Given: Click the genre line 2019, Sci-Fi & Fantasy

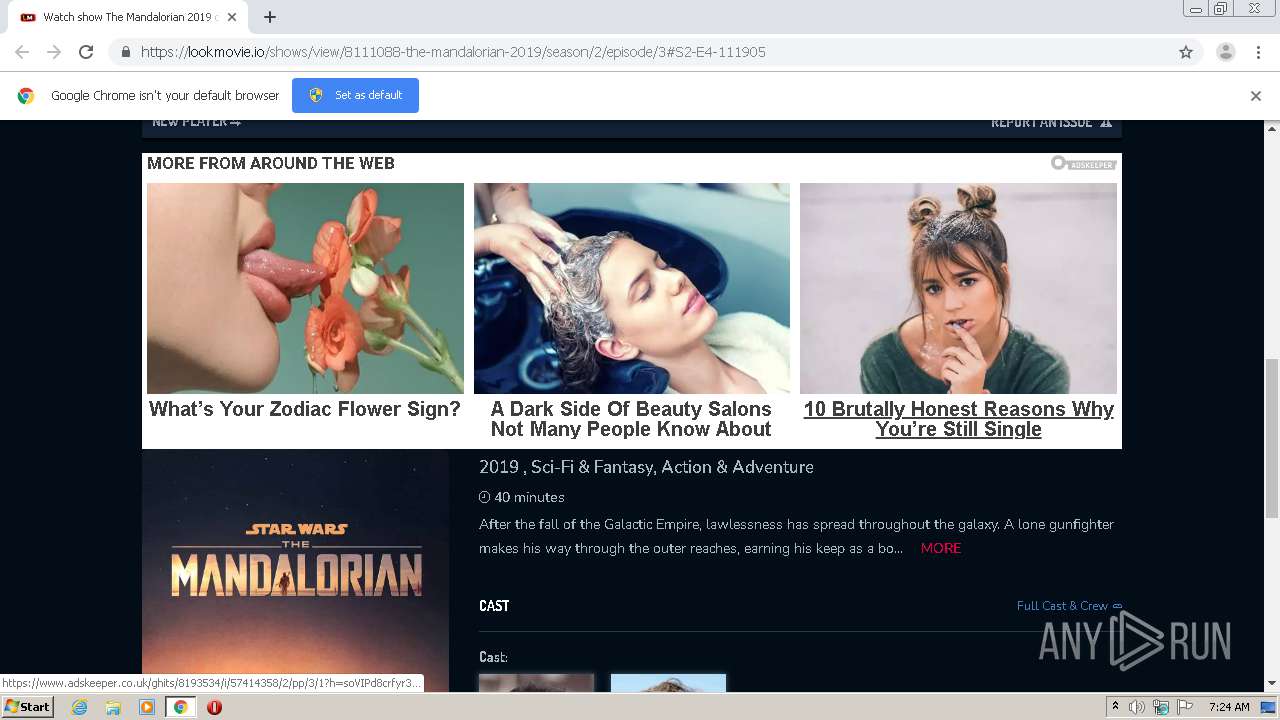Looking at the screenshot, I should (x=646, y=467).
